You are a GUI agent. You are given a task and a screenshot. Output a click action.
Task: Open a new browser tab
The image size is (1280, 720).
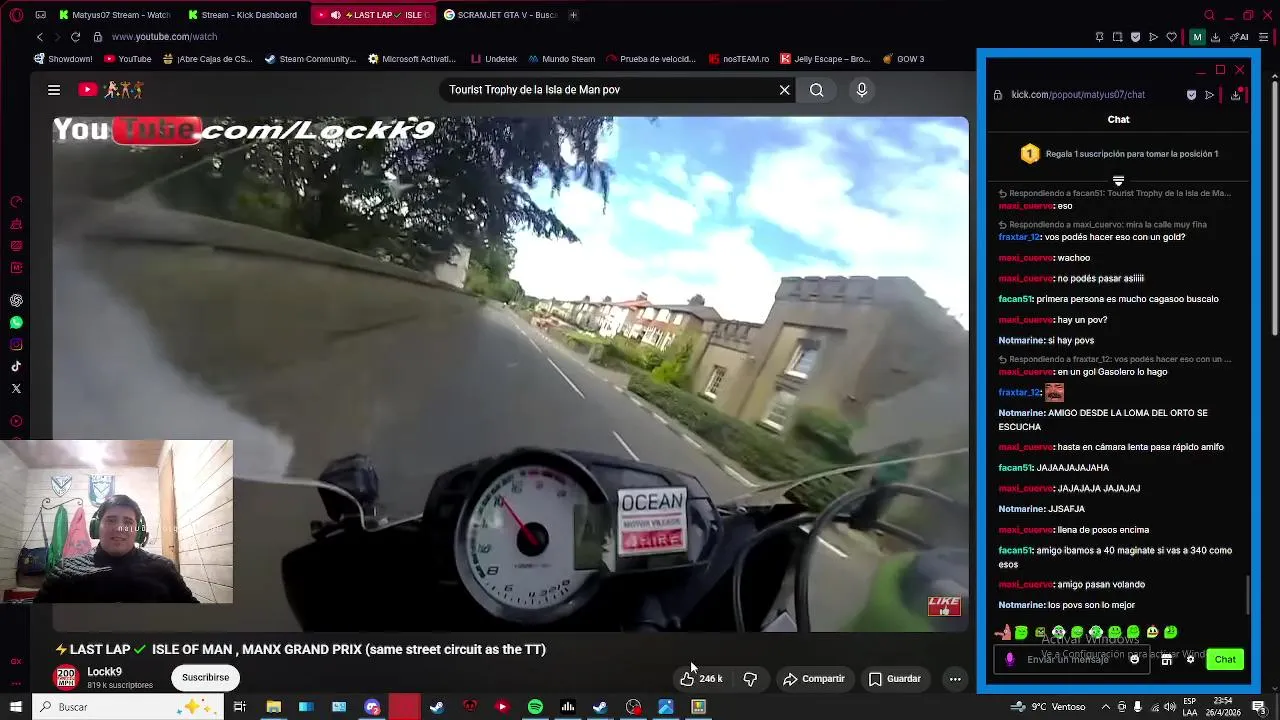tap(573, 15)
